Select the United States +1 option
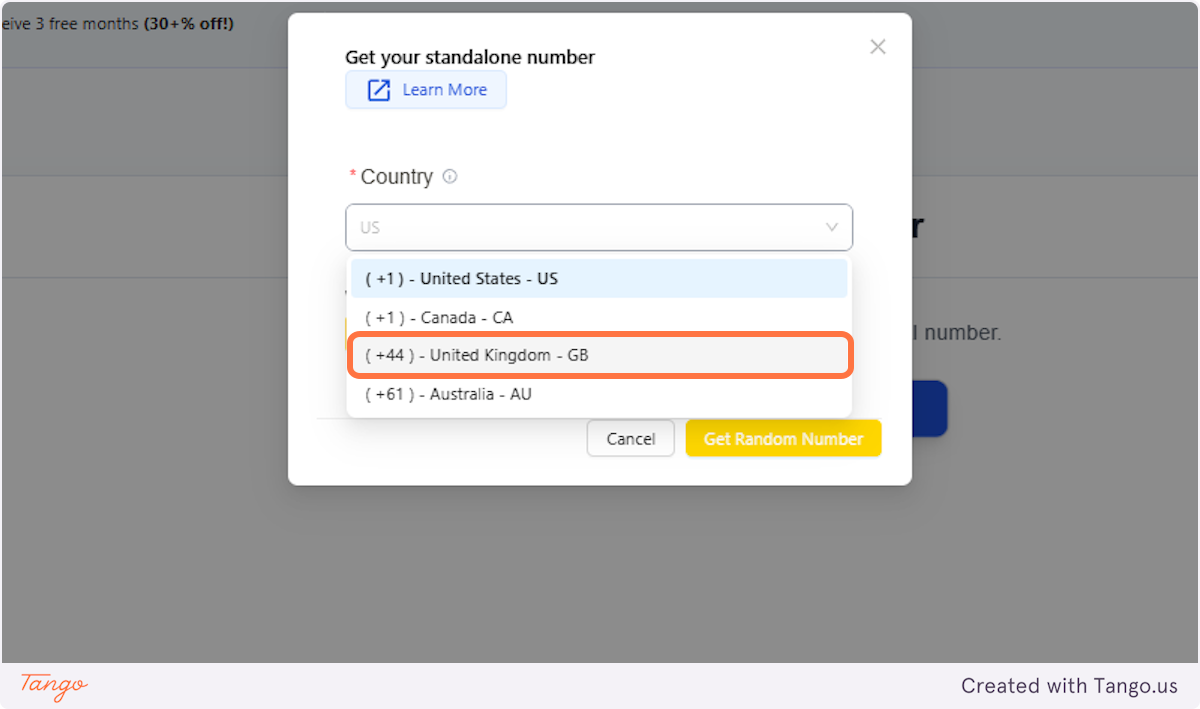 click(599, 278)
